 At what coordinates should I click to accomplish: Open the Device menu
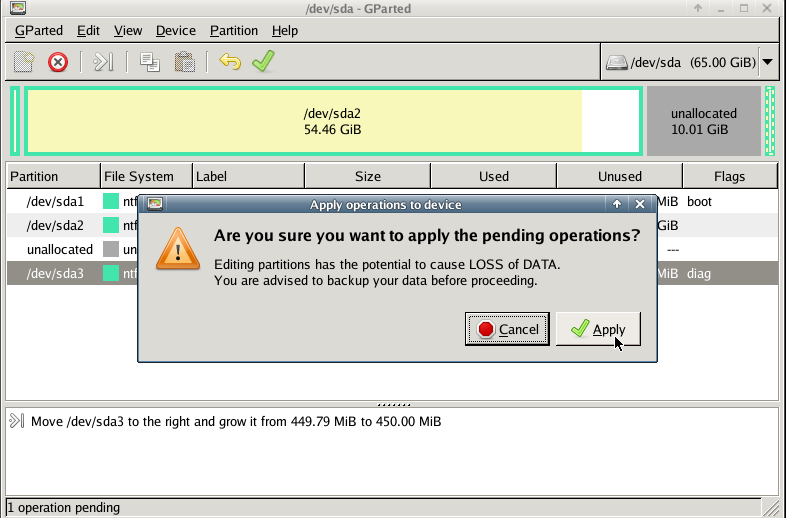[176, 30]
